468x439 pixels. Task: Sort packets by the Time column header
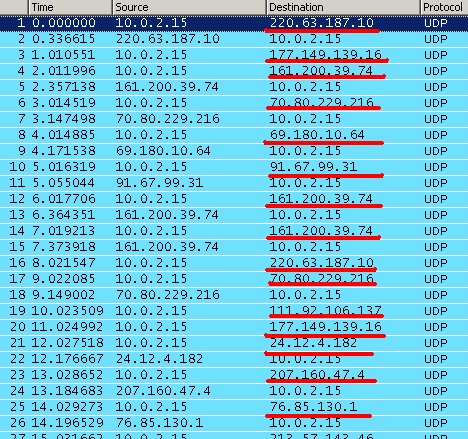point(70,7)
